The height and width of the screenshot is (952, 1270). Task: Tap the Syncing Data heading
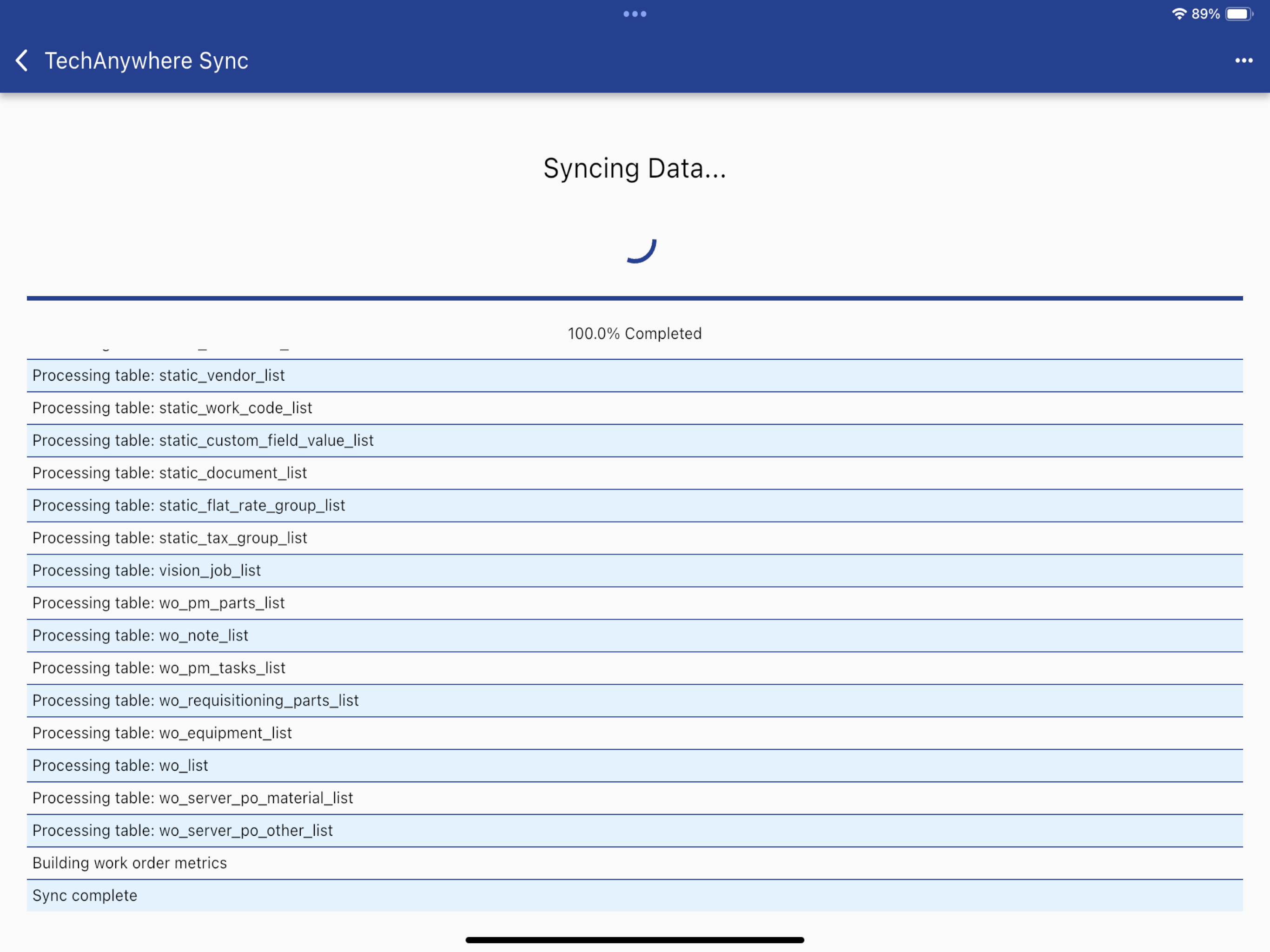point(635,168)
